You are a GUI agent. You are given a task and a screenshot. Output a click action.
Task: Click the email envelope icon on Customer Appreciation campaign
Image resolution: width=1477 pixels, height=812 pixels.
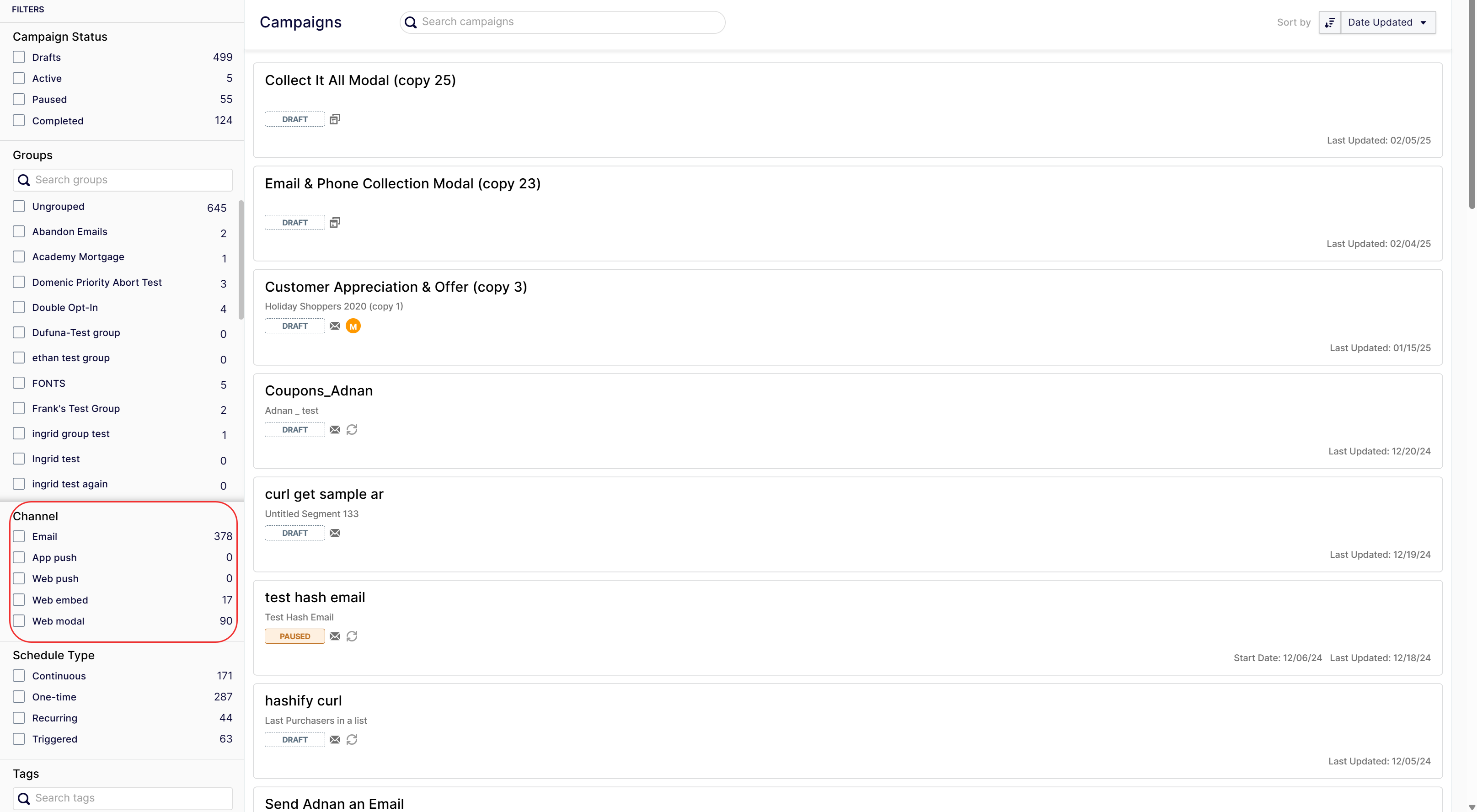(335, 326)
